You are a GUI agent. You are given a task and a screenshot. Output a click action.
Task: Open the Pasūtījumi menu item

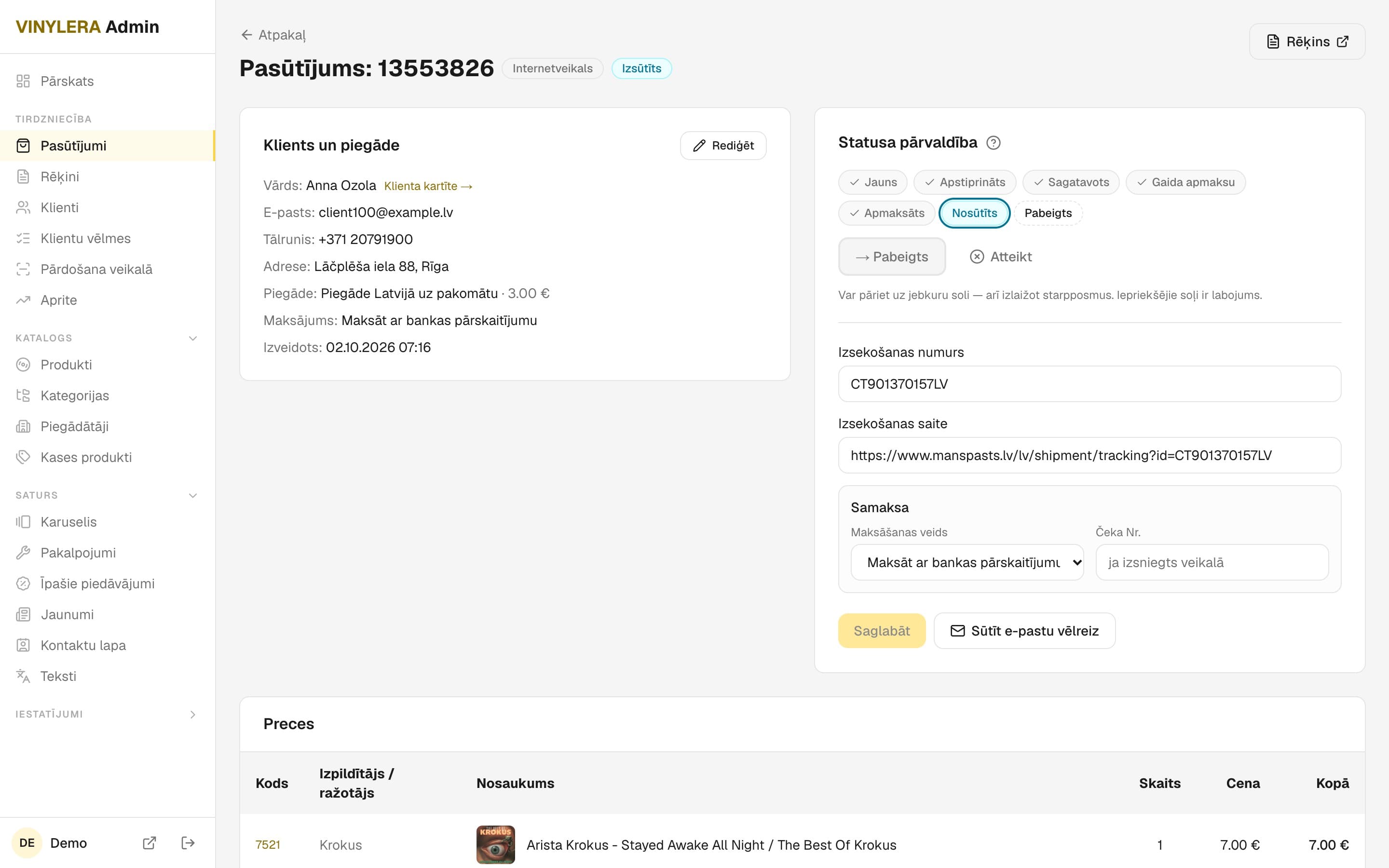point(108,146)
